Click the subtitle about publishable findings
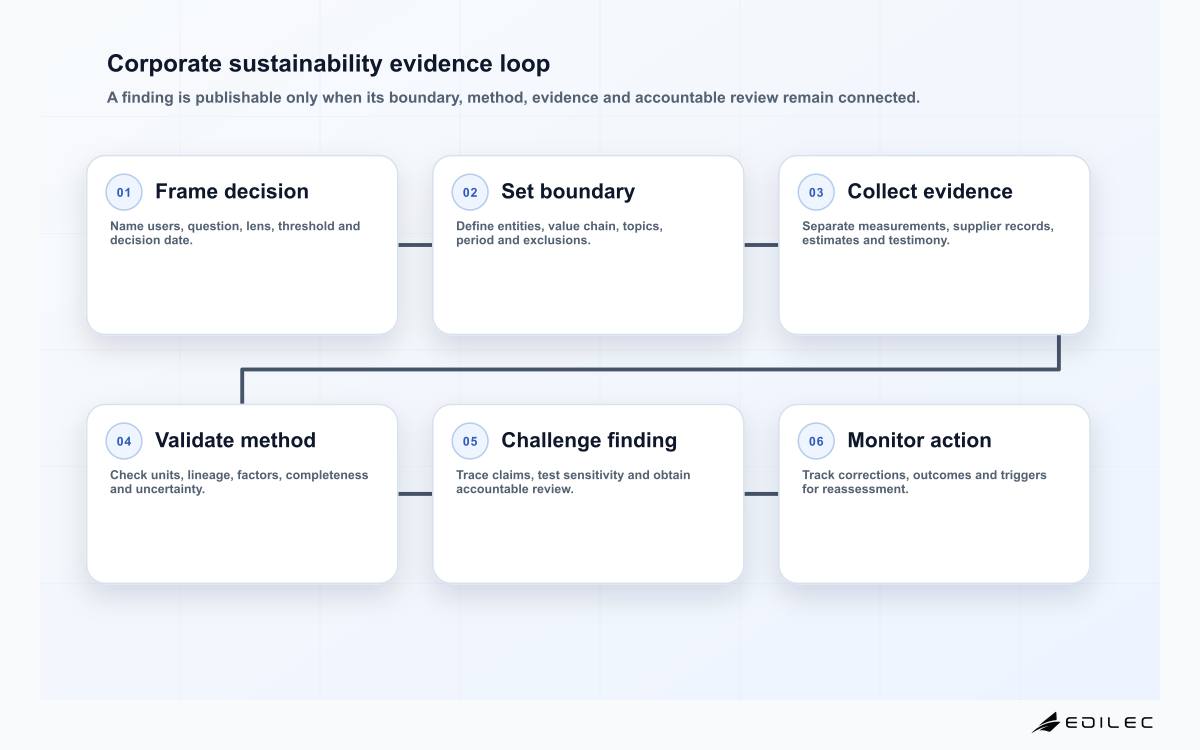Screen dimensions: 1200x750 click(513, 98)
